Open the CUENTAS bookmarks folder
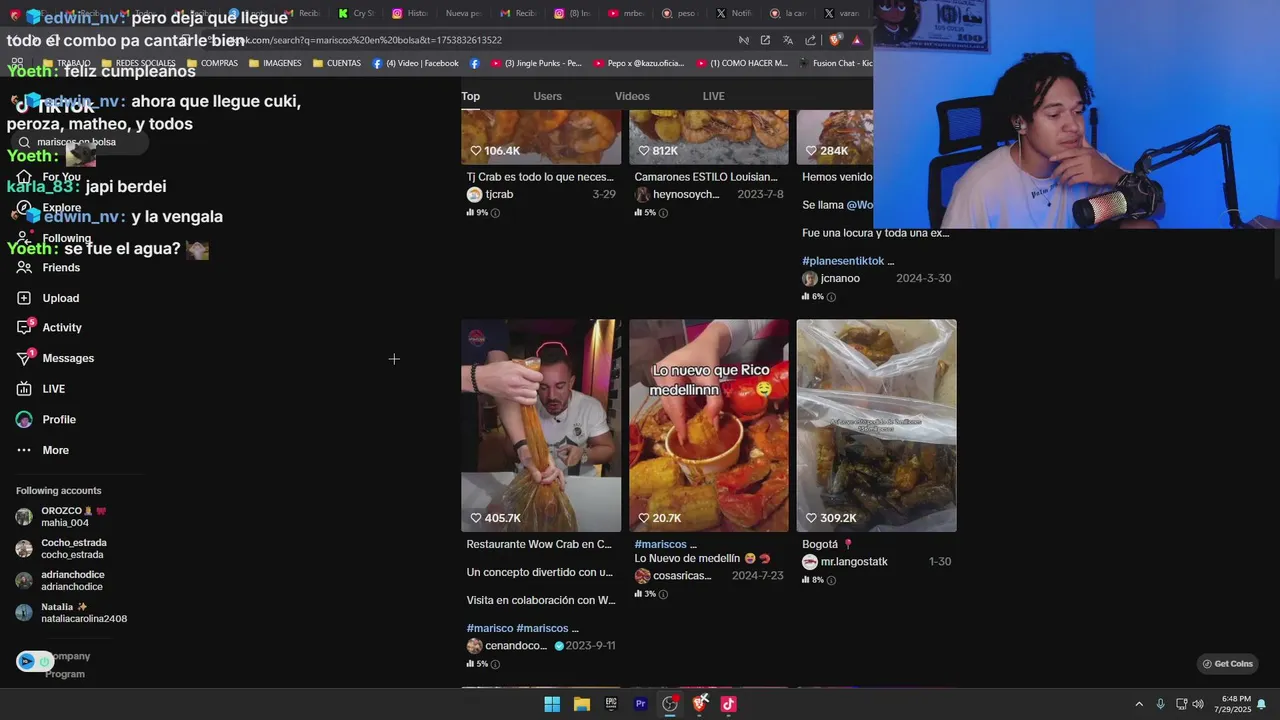Viewport: 1280px width, 720px height. [336, 63]
